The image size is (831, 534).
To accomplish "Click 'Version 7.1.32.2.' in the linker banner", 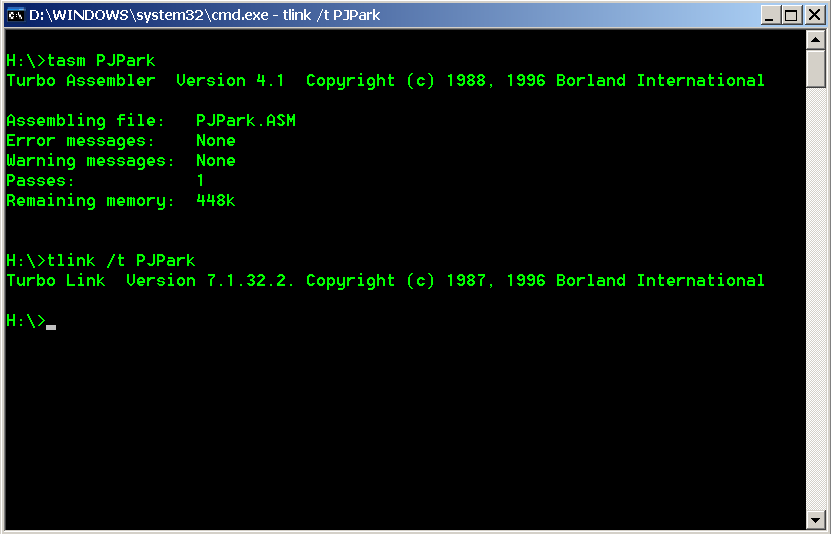I will pyautogui.click(x=210, y=281).
